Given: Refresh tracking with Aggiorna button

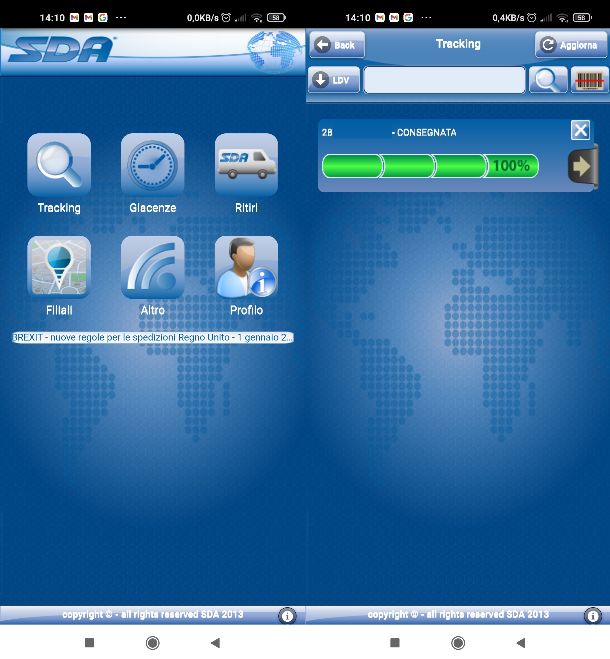Looking at the screenshot, I should (571, 44).
